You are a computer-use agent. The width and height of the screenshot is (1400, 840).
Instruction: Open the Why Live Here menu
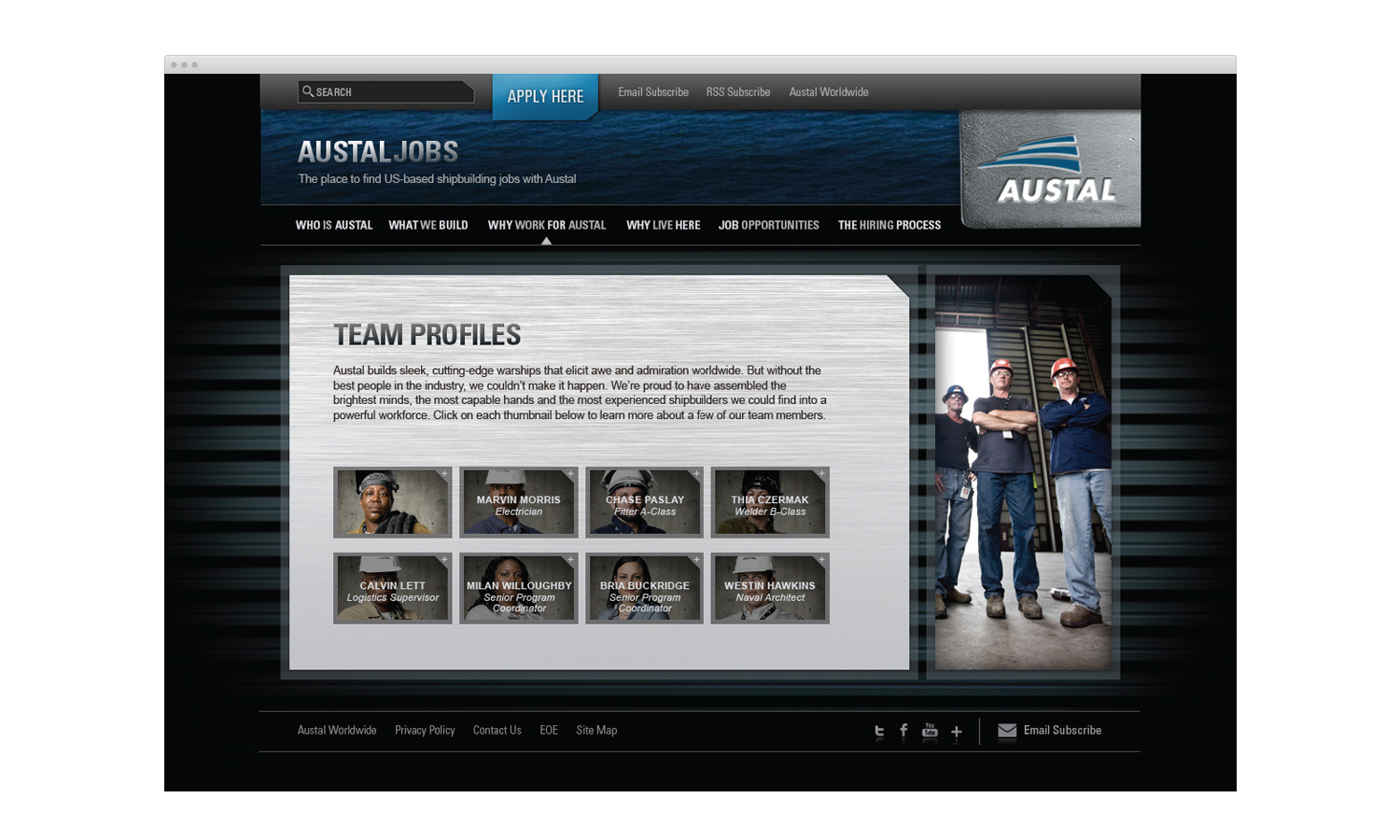point(663,225)
